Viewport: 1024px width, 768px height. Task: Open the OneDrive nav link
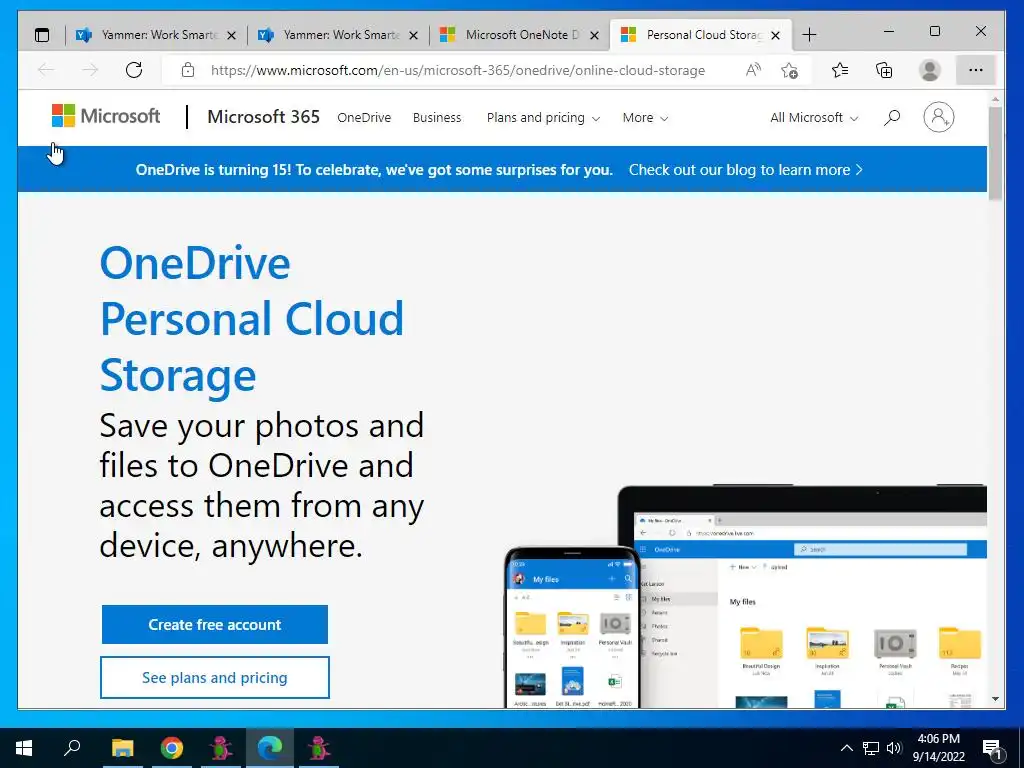[x=364, y=118]
